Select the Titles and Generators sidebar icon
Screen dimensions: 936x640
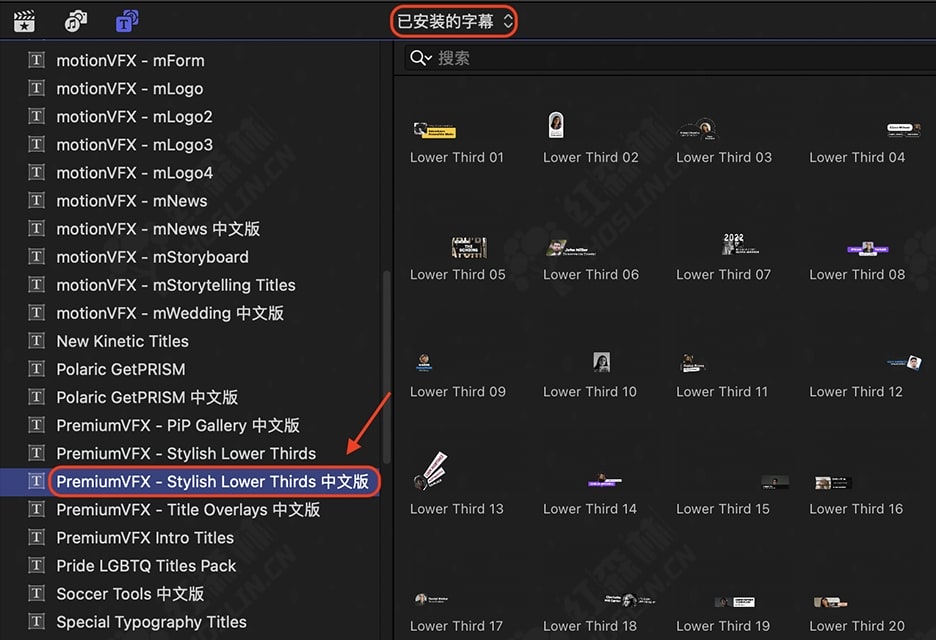pyautogui.click(x=127, y=21)
